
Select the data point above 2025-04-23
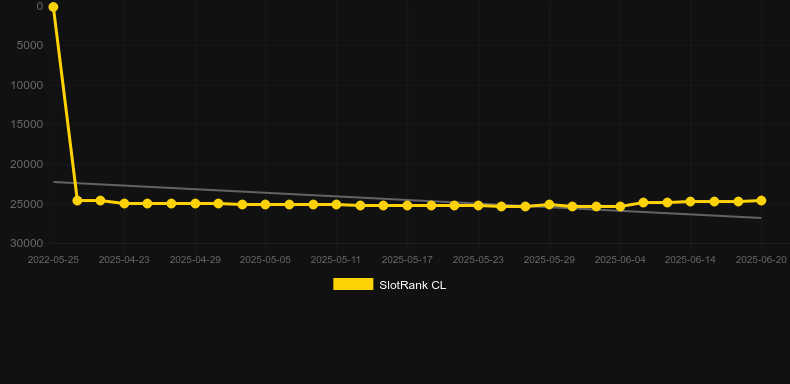pyautogui.click(x=124, y=204)
